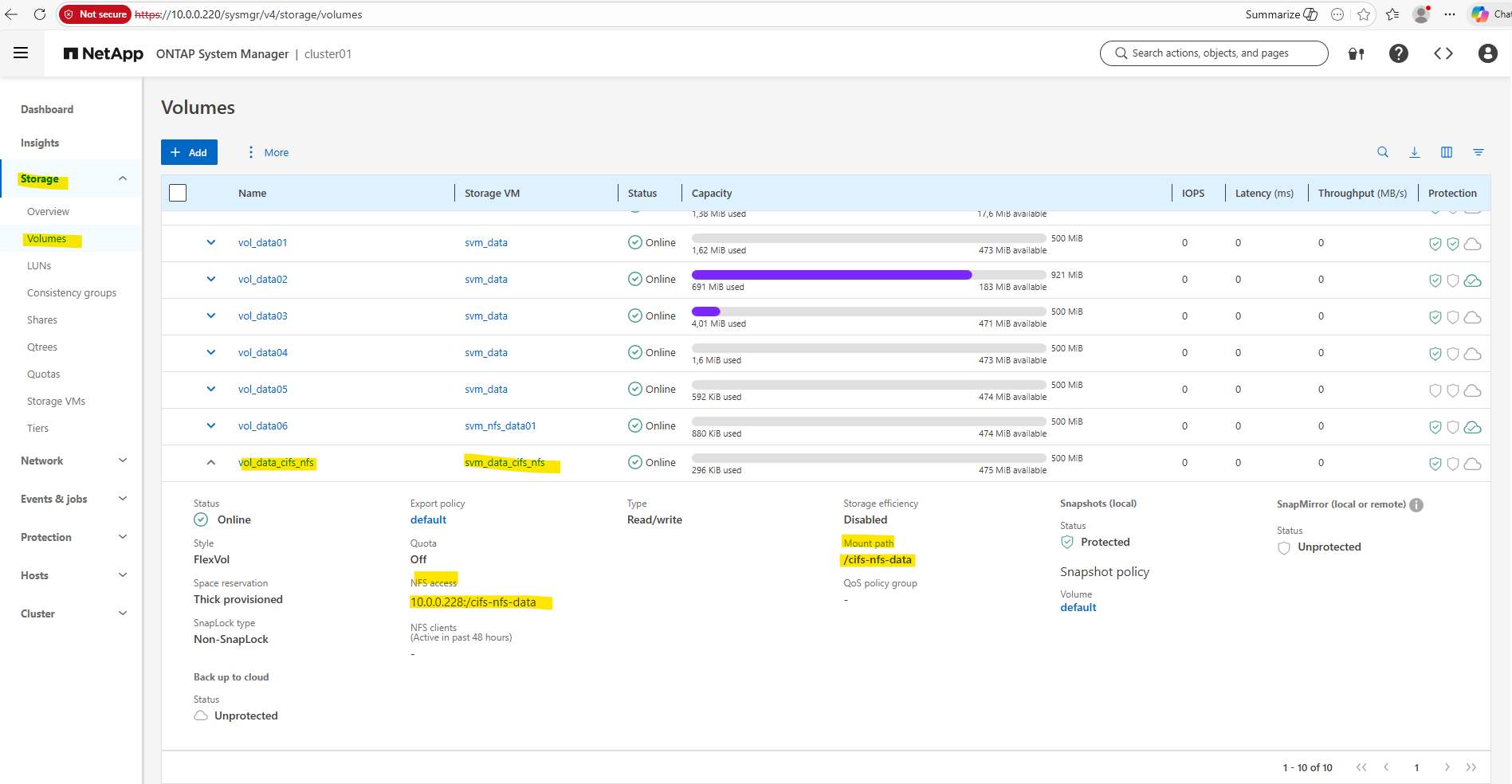Open the user account profile icon
This screenshot has height=784, width=1512.
(x=1487, y=53)
